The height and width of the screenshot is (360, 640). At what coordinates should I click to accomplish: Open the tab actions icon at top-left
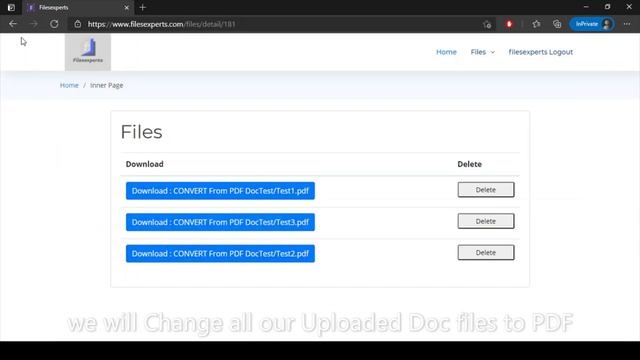[x=11, y=7]
